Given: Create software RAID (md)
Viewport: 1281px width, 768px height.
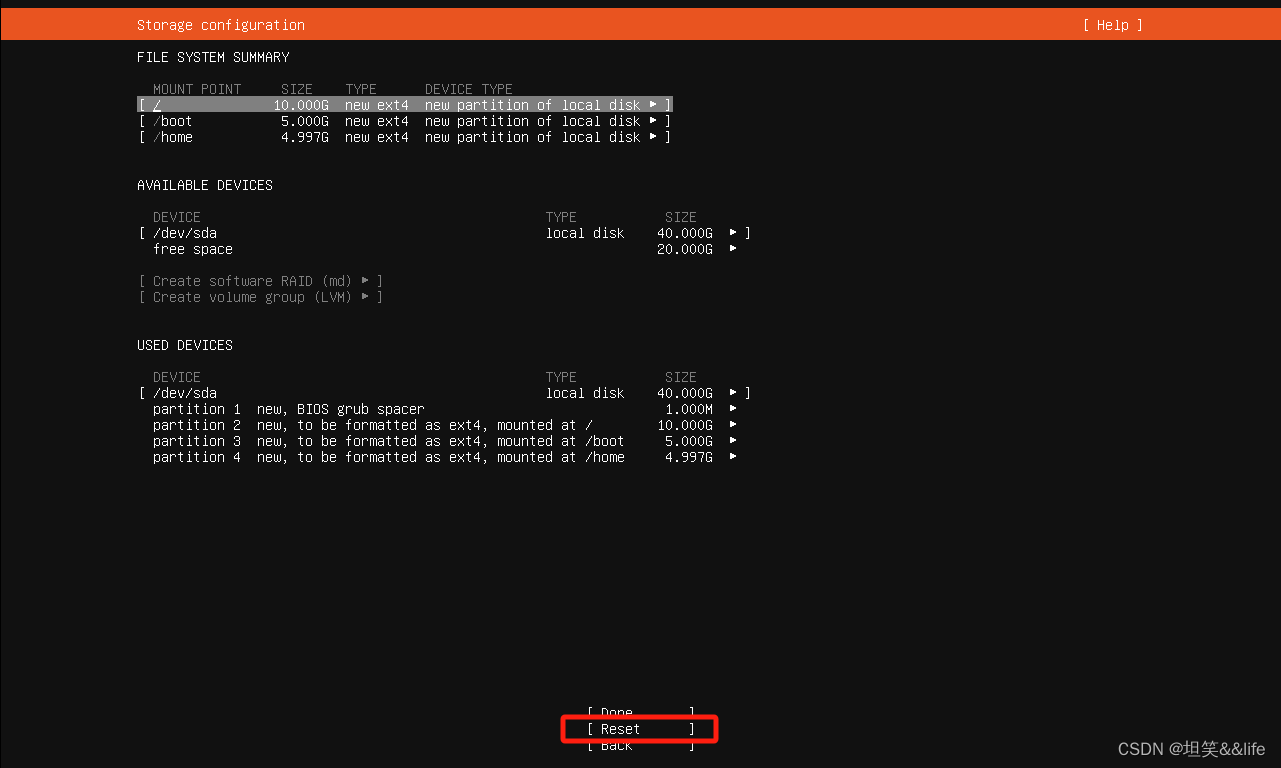Looking at the screenshot, I should click(261, 281).
